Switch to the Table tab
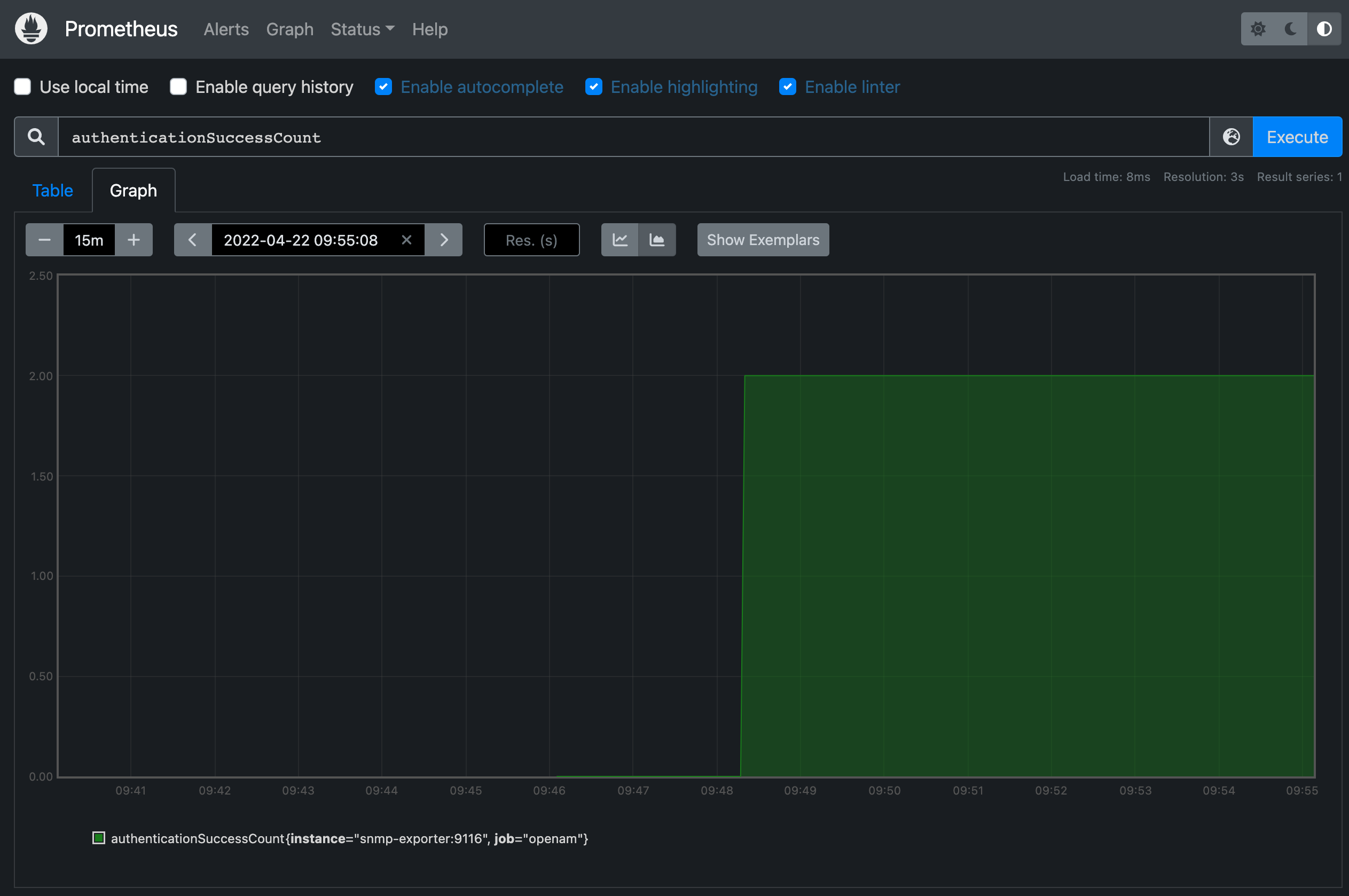 [x=52, y=191]
